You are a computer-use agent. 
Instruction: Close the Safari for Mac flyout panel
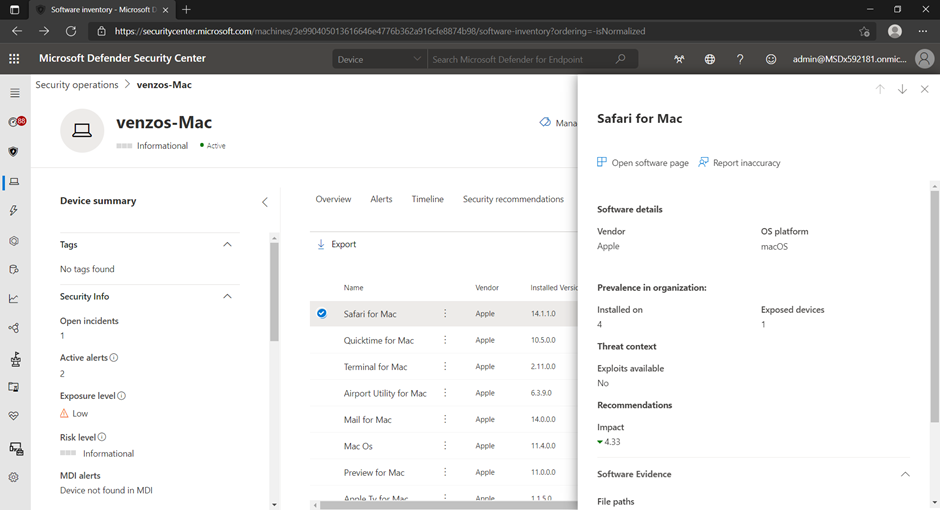(x=924, y=89)
